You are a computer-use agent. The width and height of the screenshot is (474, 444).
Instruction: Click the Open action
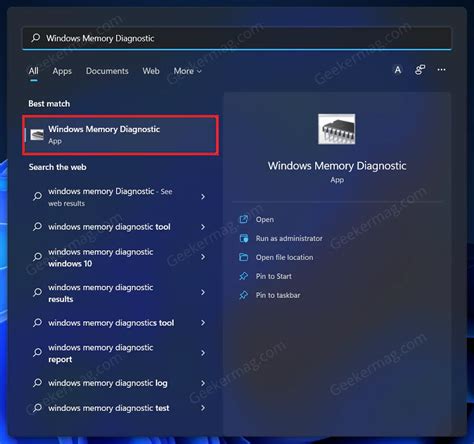tap(265, 220)
